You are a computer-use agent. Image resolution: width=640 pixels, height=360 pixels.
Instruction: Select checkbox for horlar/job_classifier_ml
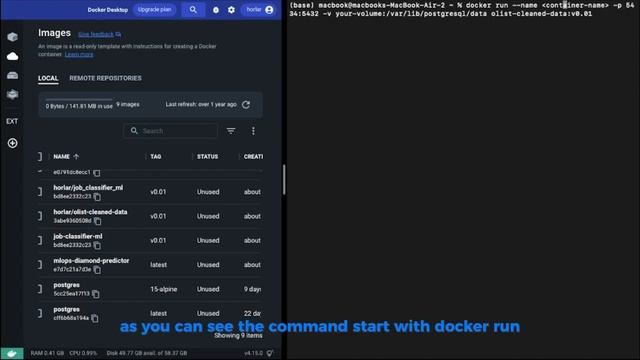pos(40,192)
